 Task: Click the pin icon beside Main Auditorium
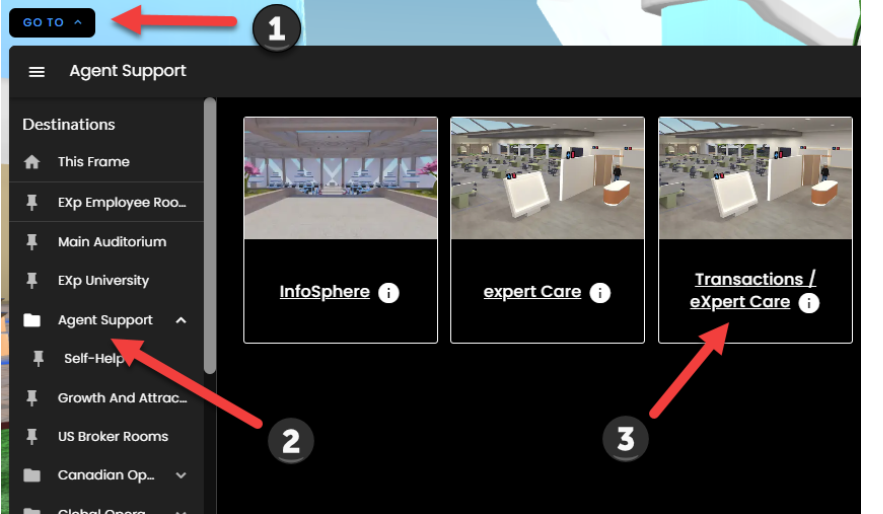[x=32, y=242]
